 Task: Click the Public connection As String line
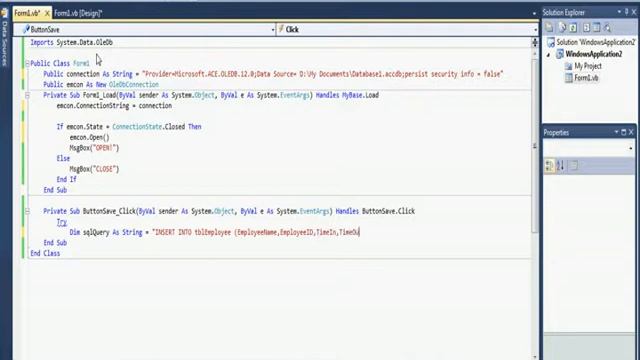[x=273, y=74]
